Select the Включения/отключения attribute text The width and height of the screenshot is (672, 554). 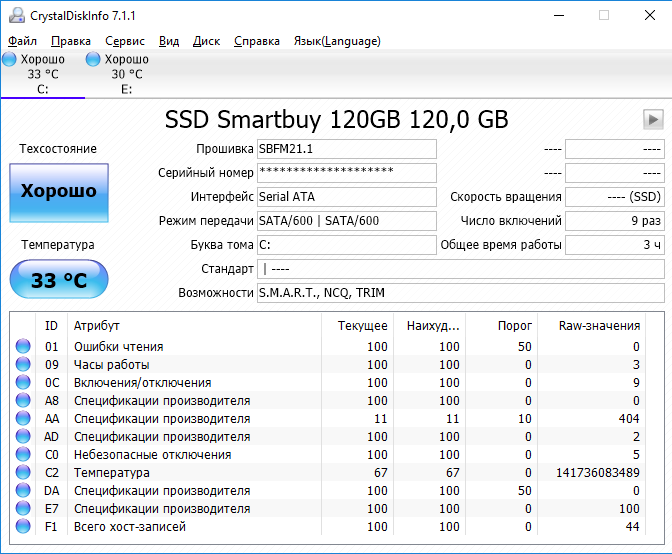point(143,383)
